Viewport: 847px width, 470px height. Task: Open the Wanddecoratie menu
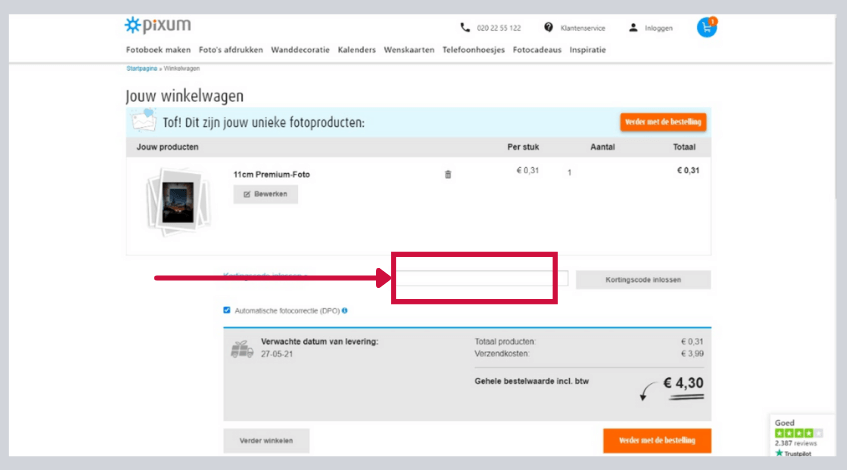point(300,50)
